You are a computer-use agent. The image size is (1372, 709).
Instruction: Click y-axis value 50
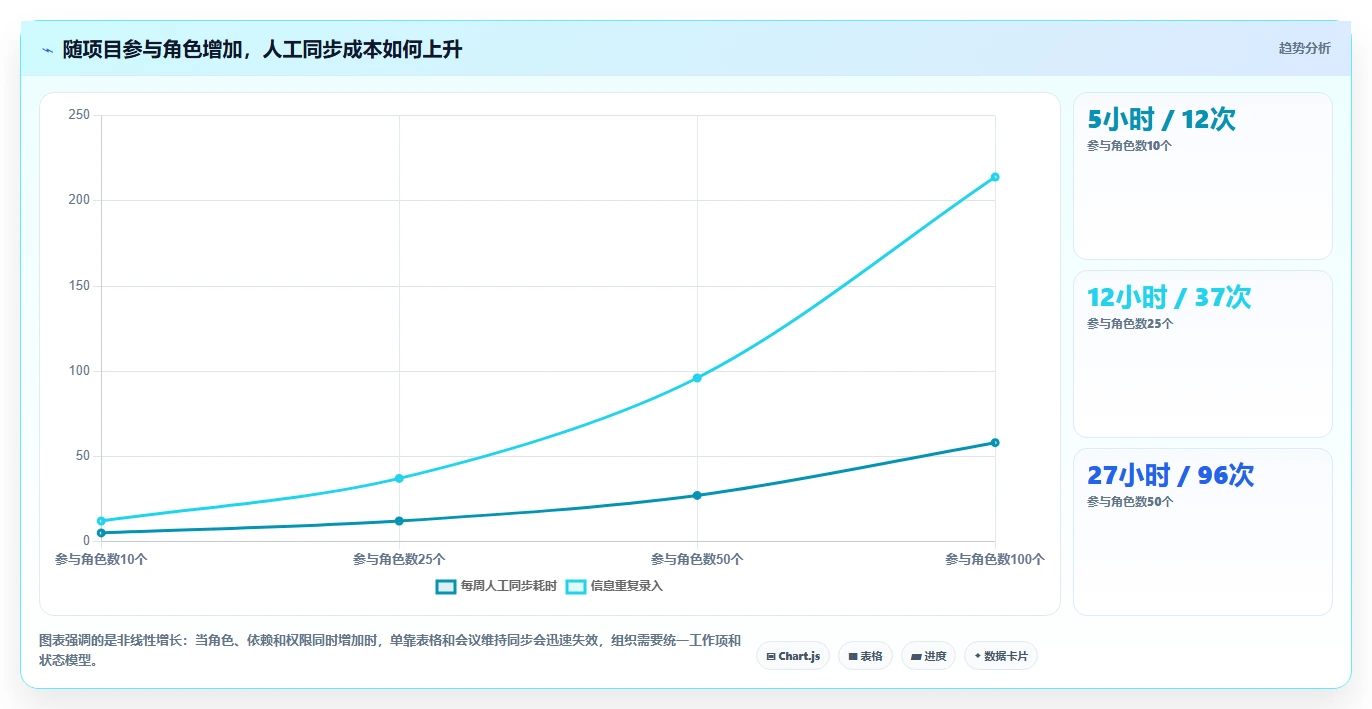tap(83, 456)
